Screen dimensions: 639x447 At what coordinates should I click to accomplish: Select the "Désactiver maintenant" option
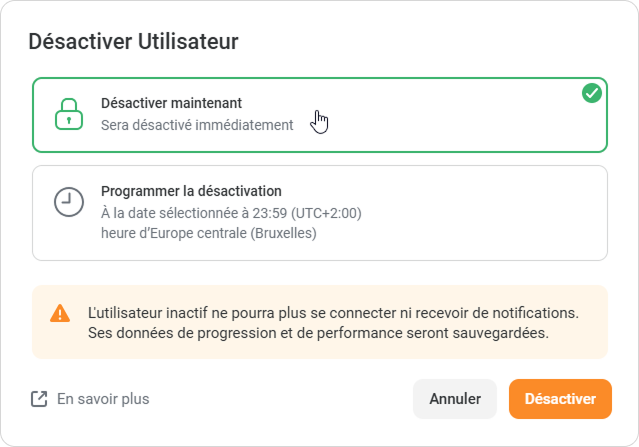(x=171, y=103)
